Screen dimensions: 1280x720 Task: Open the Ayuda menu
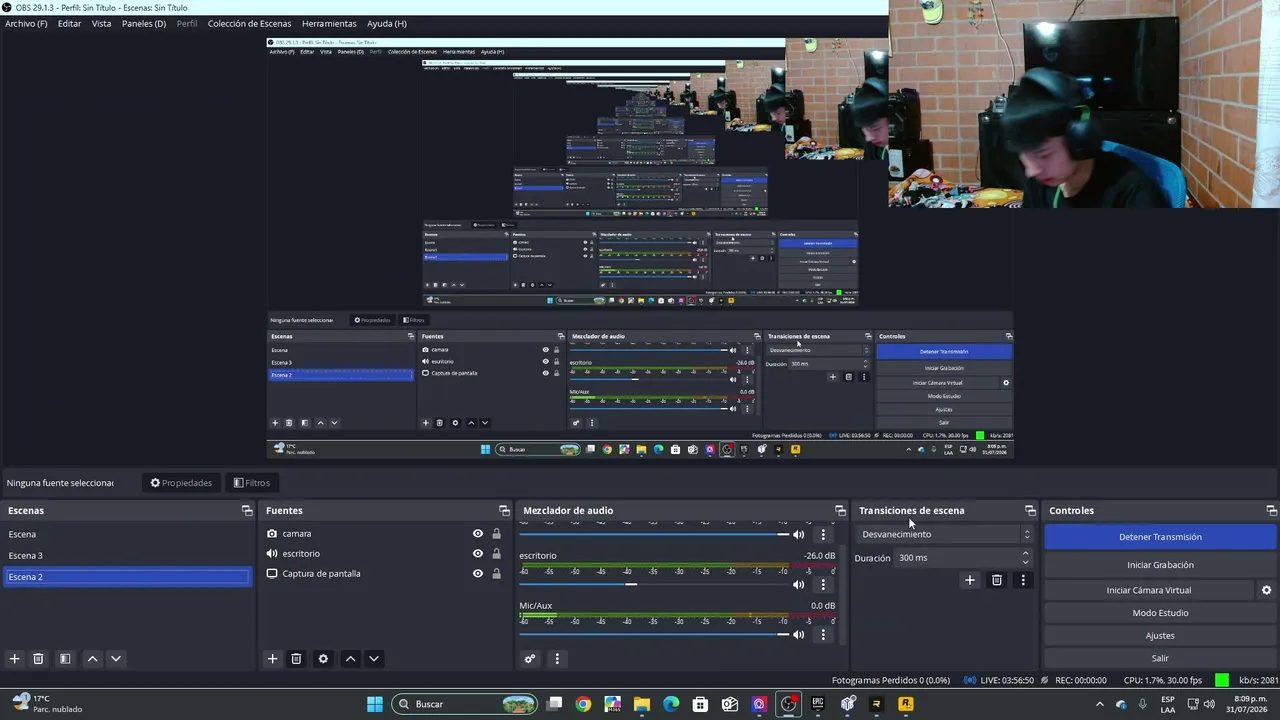tap(386, 23)
